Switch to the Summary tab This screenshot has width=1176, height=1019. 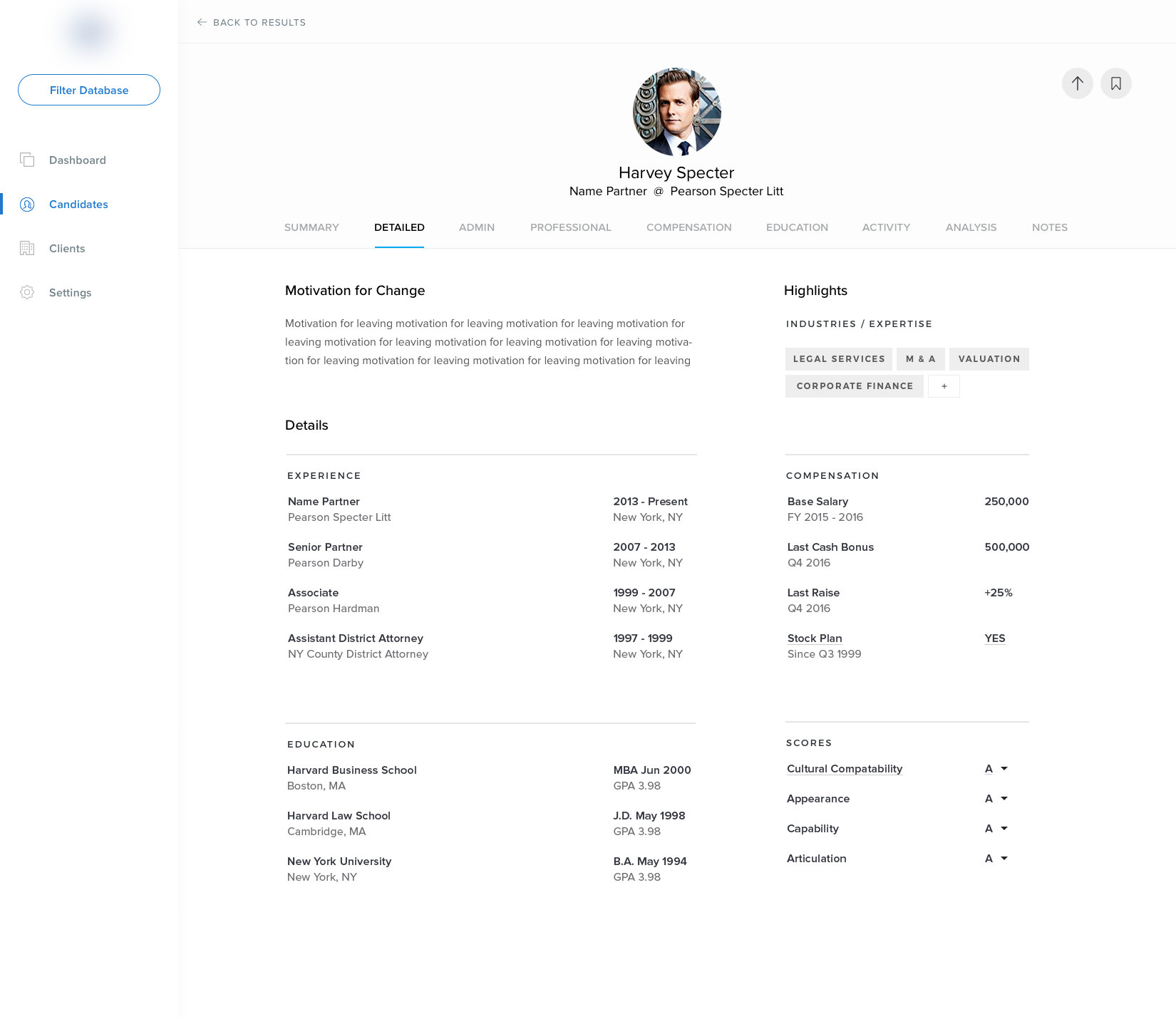(311, 227)
